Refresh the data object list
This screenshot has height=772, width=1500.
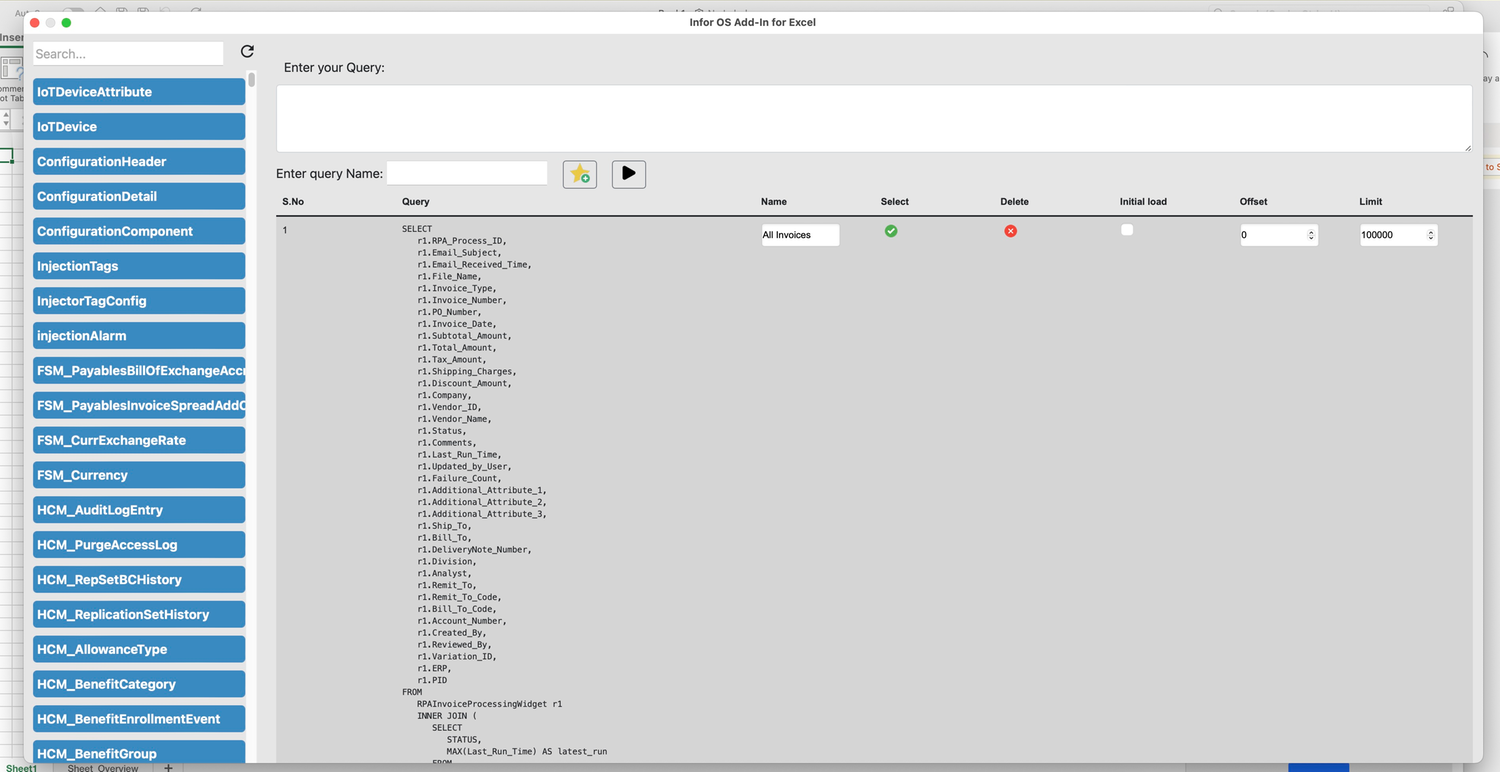click(247, 52)
